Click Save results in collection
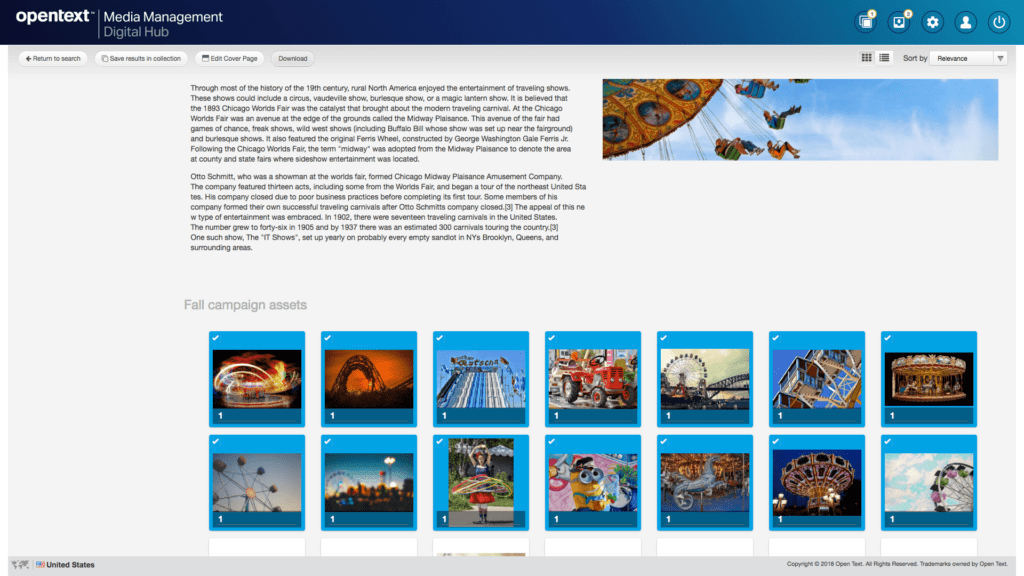The height and width of the screenshot is (576, 1024). [x=141, y=58]
